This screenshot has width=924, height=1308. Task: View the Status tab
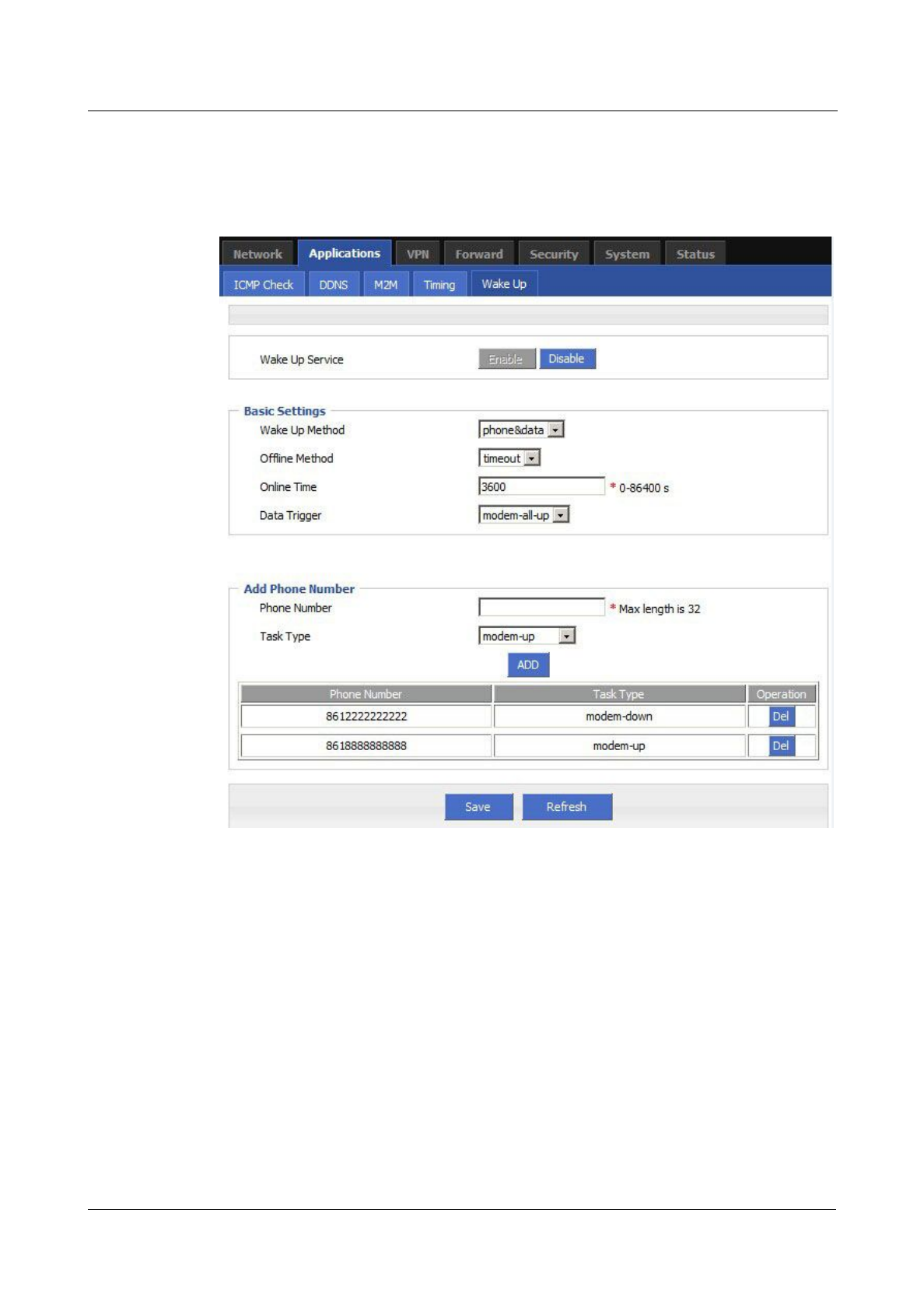(695, 254)
